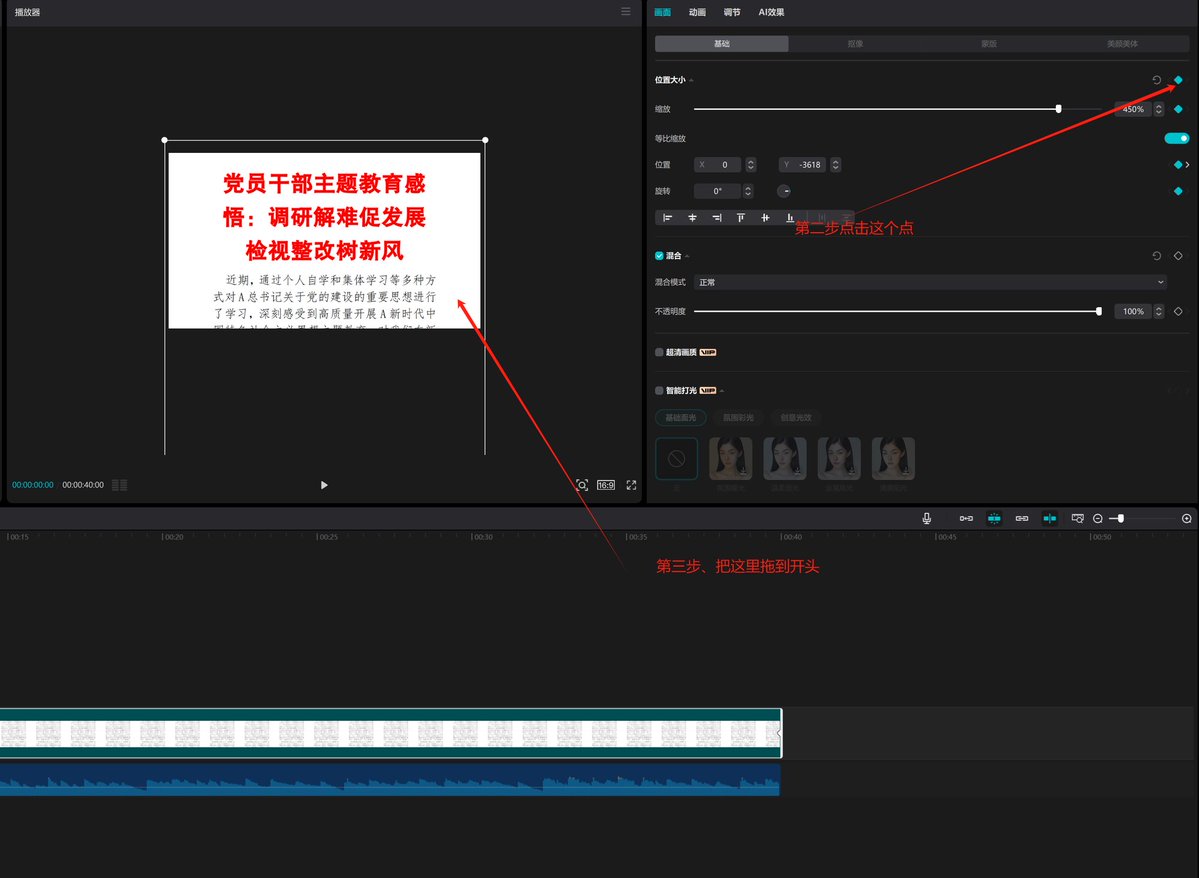1199x878 pixels.
Task: Enable the 智能打光 checkbox
Action: pos(659,391)
